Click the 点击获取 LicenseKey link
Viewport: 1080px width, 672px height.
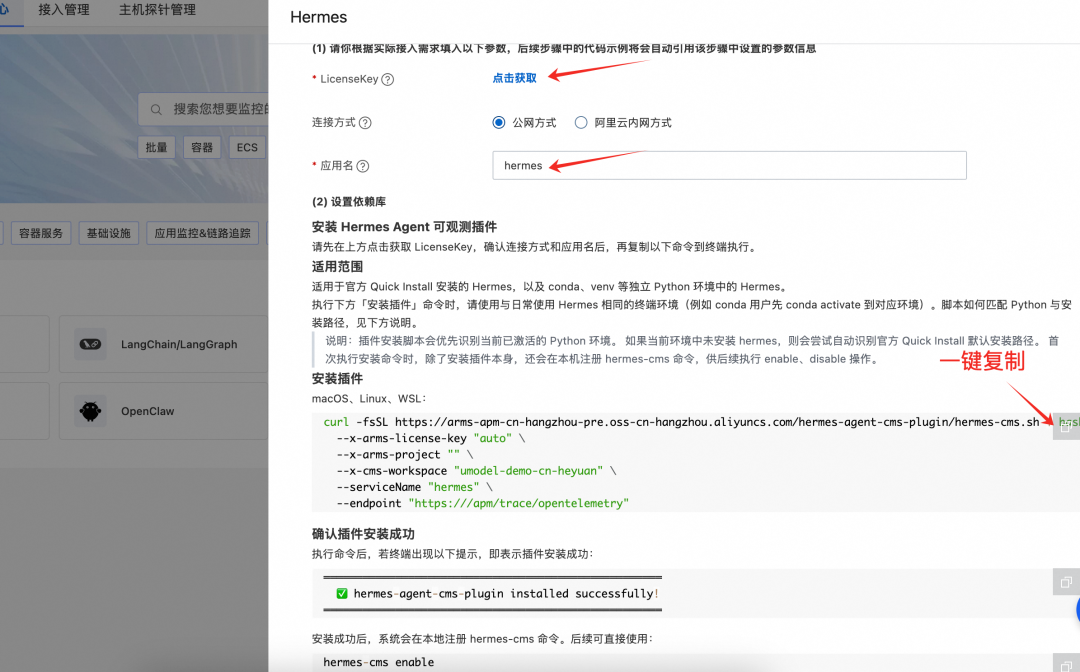point(514,77)
